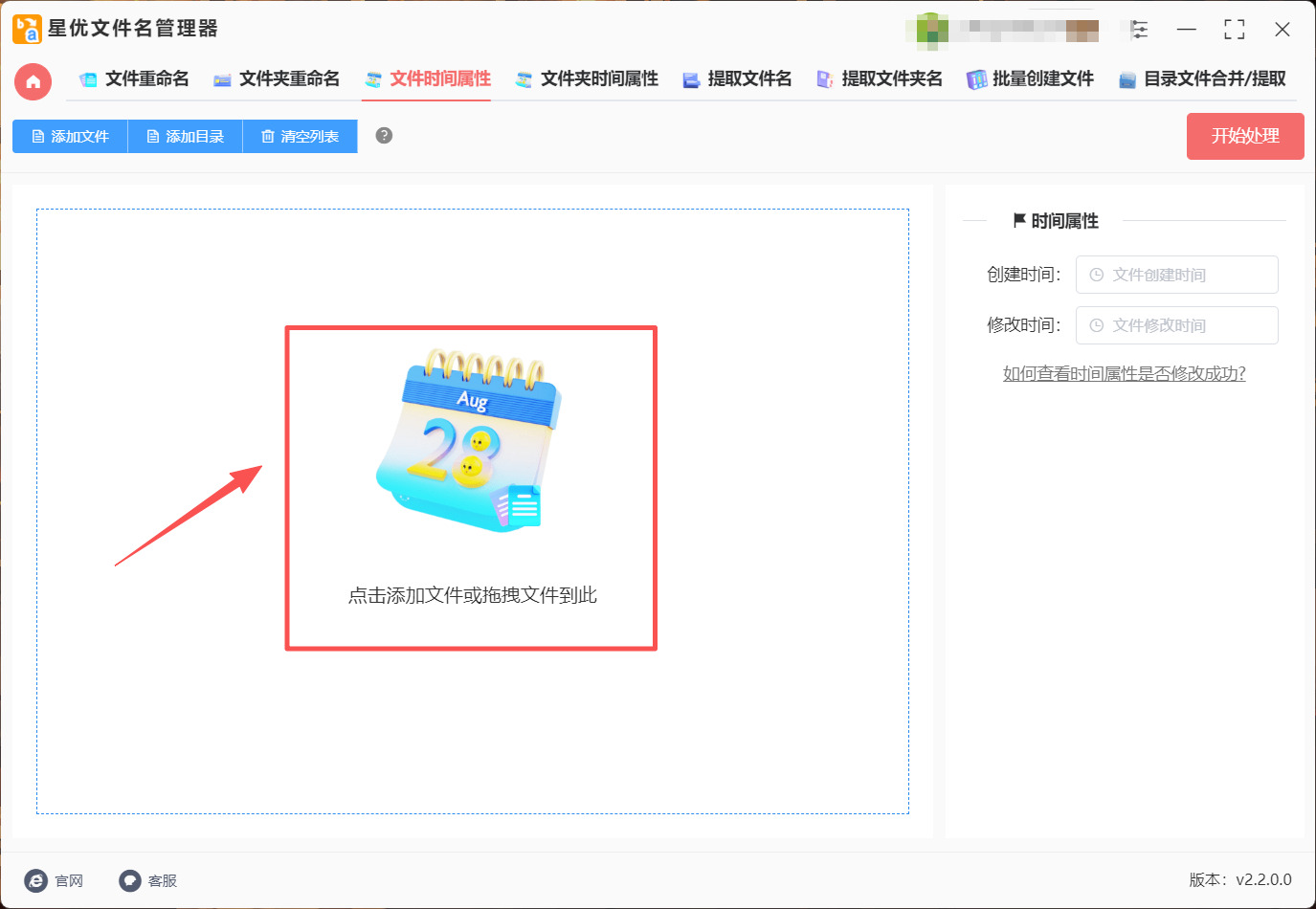Contact 客服 customer service
This screenshot has width=1316, height=909.
coord(148,880)
